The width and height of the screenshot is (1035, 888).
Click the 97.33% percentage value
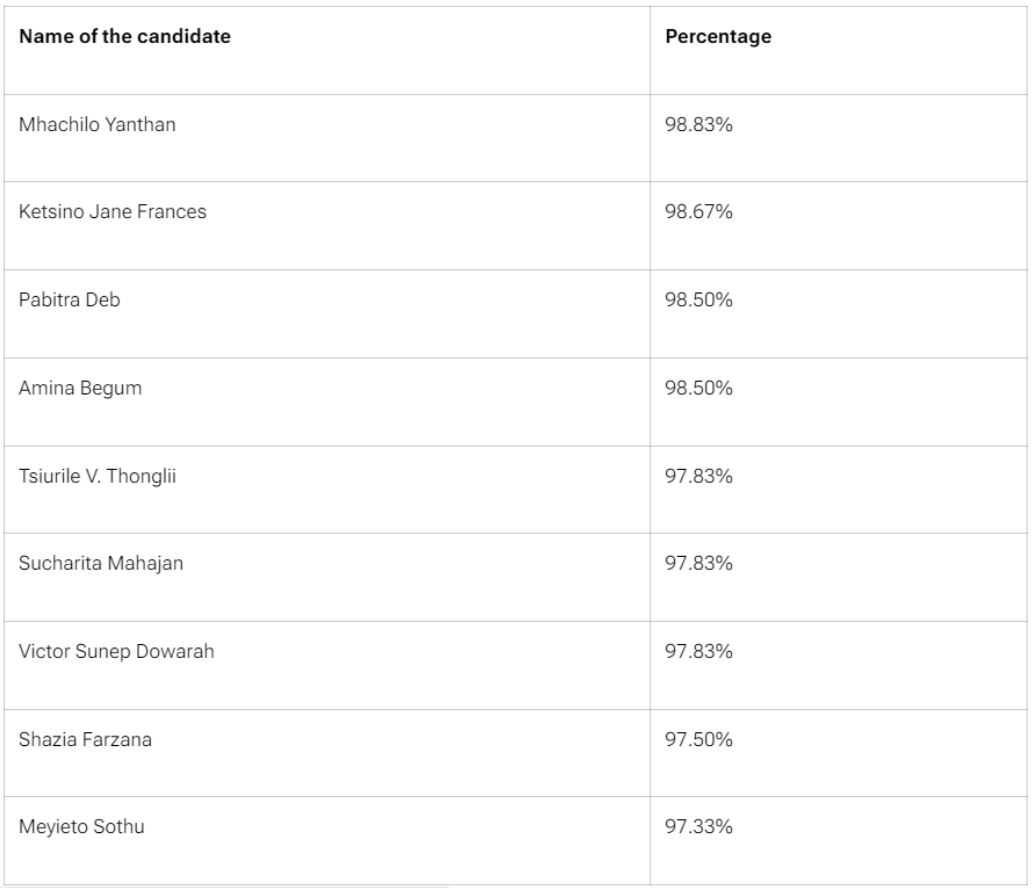pos(699,827)
